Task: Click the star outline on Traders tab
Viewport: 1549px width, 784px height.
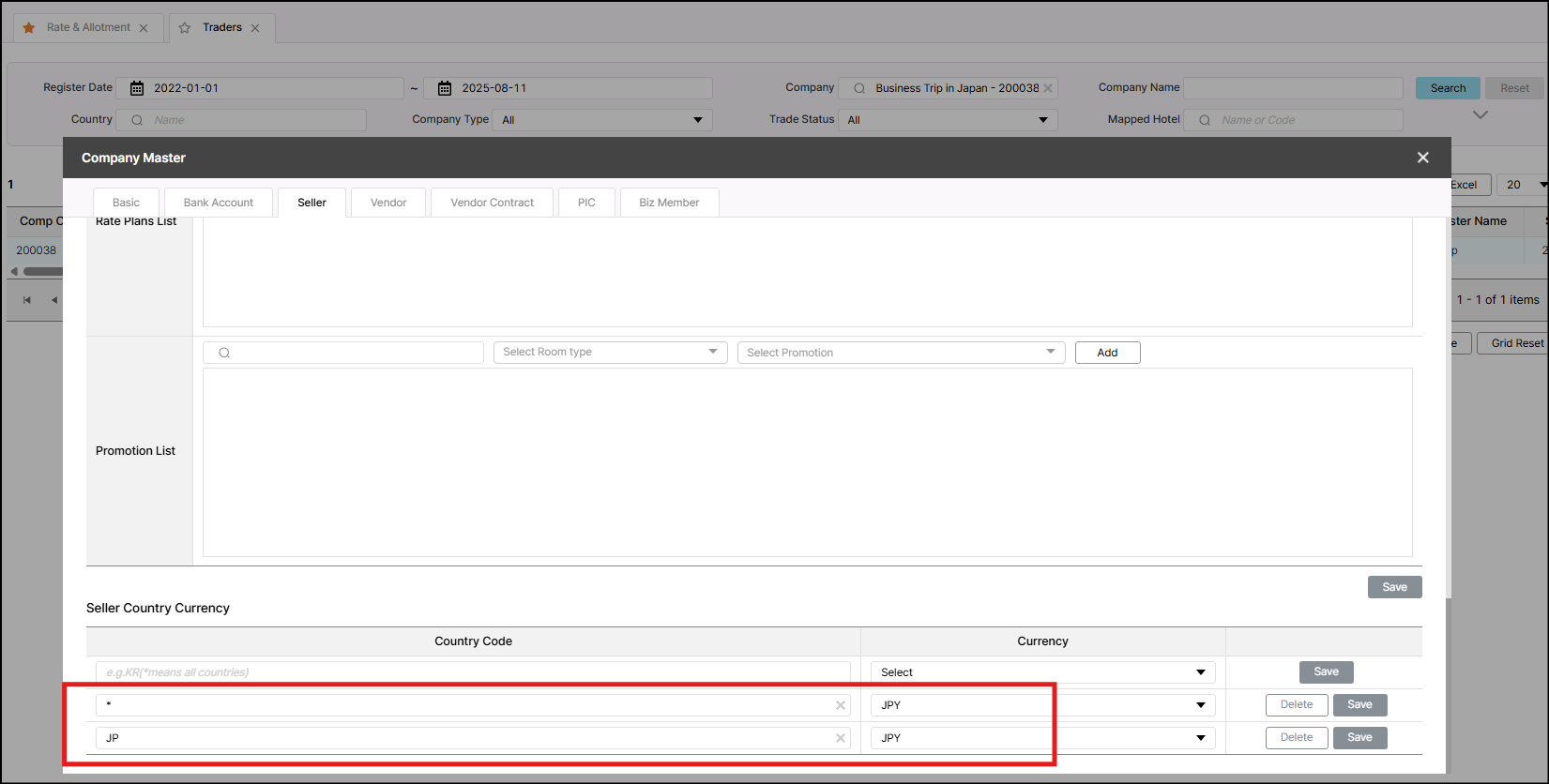Action: (185, 28)
